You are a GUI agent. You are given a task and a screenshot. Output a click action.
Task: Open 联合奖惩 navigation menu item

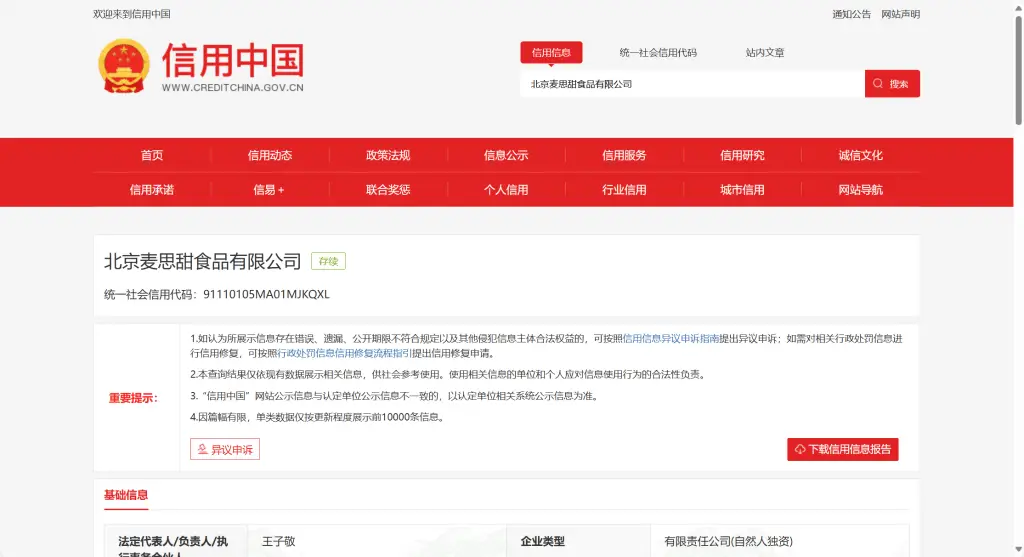[388, 189]
